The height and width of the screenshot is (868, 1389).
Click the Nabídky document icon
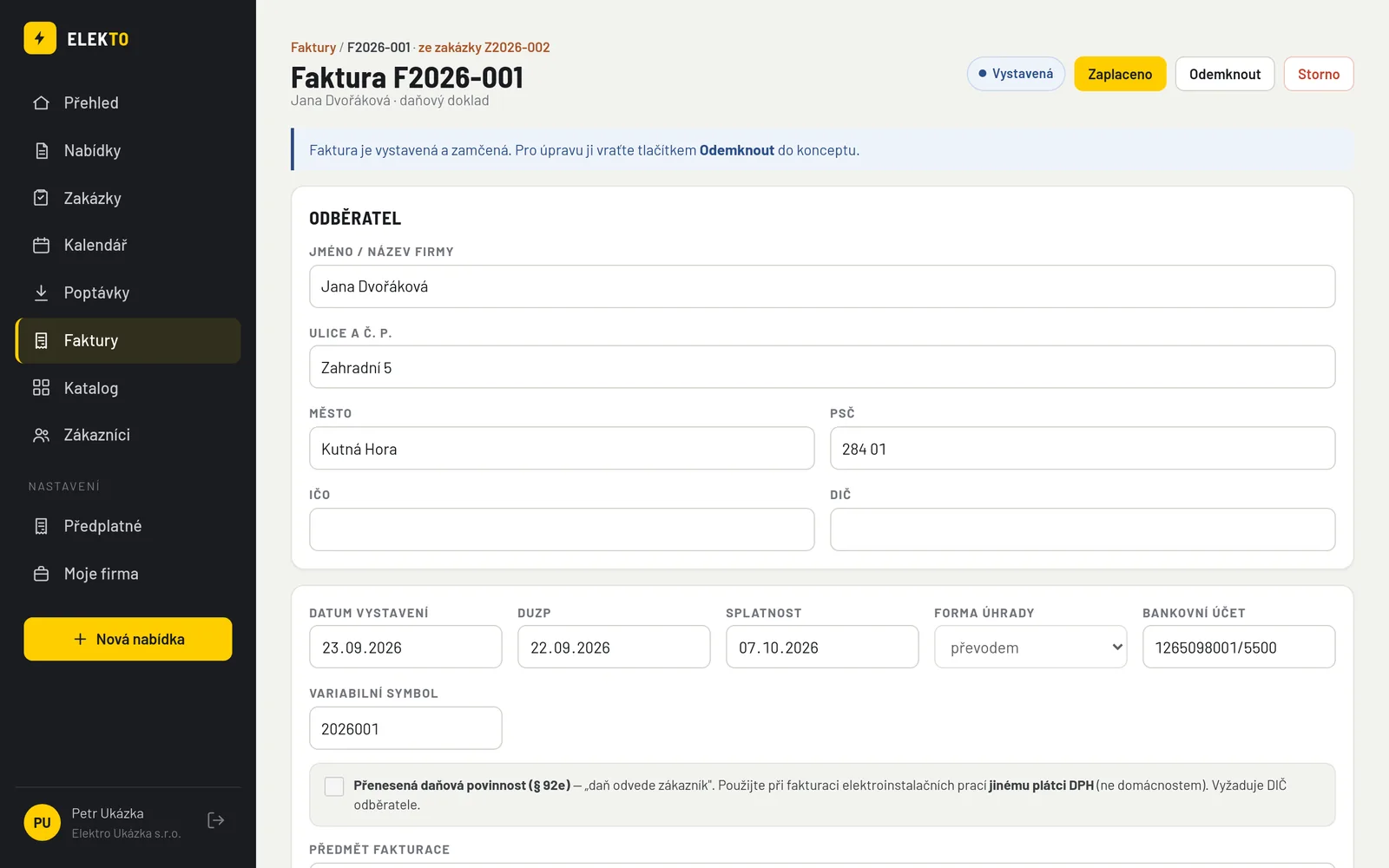41,150
